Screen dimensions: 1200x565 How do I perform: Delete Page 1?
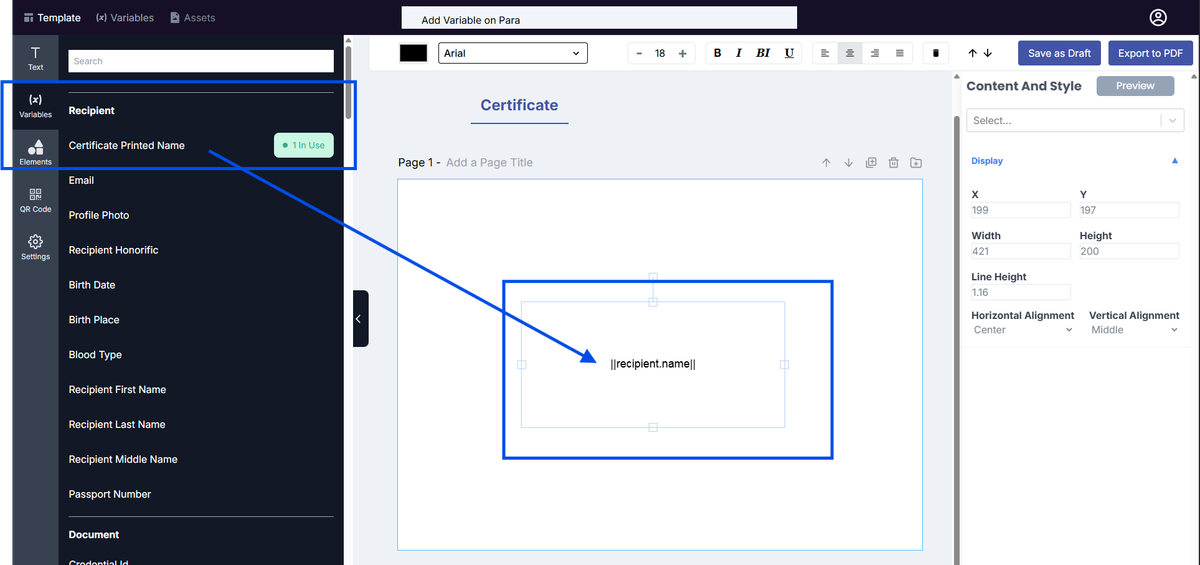894,162
